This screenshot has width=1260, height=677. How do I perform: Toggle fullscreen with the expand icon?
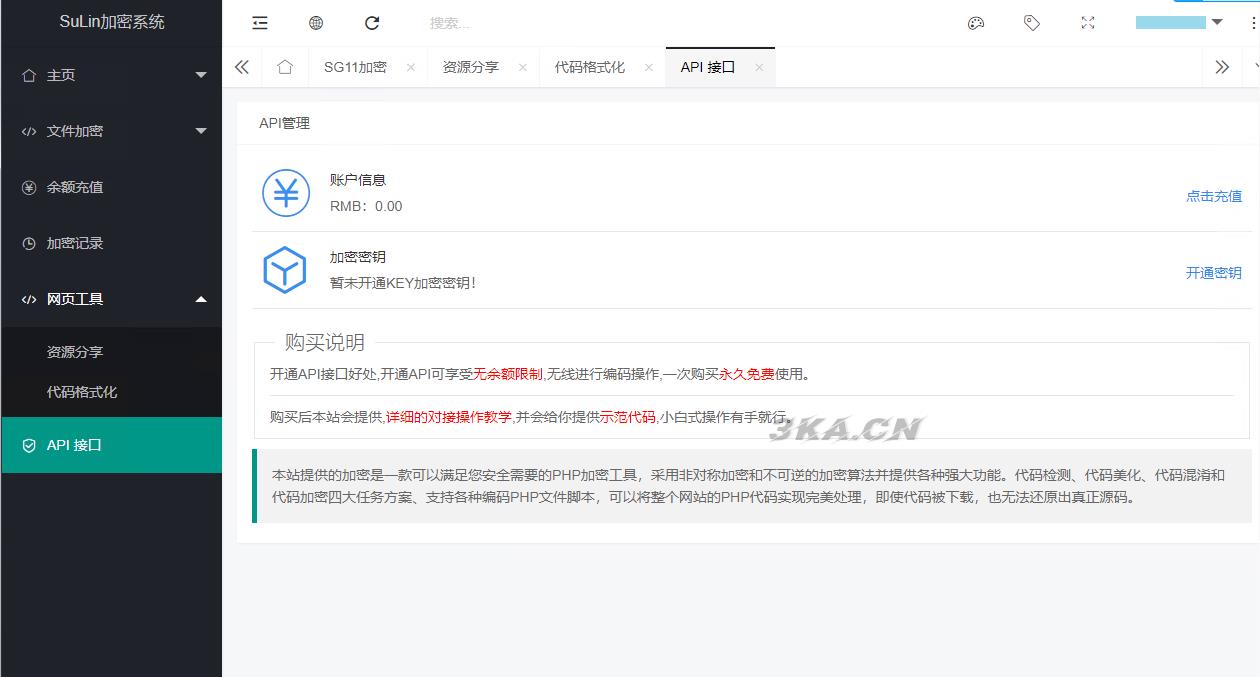(x=1088, y=23)
